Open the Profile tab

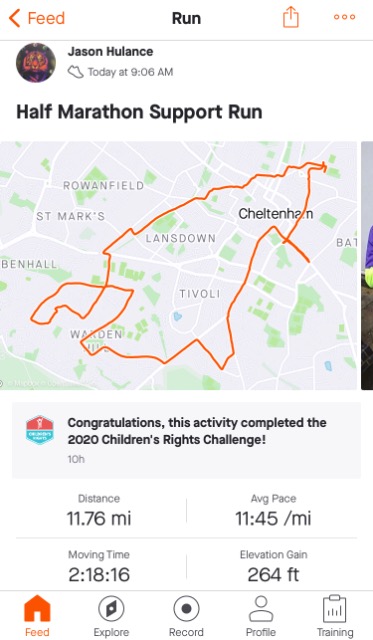click(x=261, y=616)
